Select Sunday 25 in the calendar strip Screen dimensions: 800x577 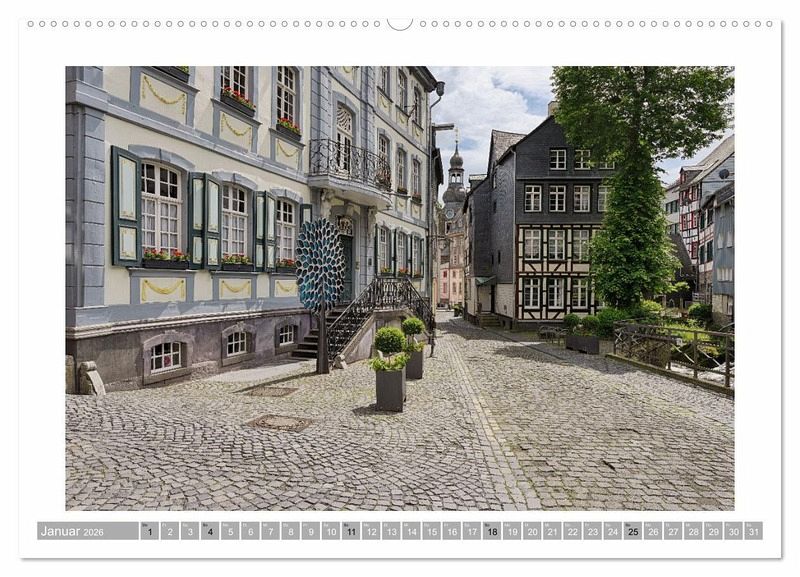pyautogui.click(x=633, y=531)
